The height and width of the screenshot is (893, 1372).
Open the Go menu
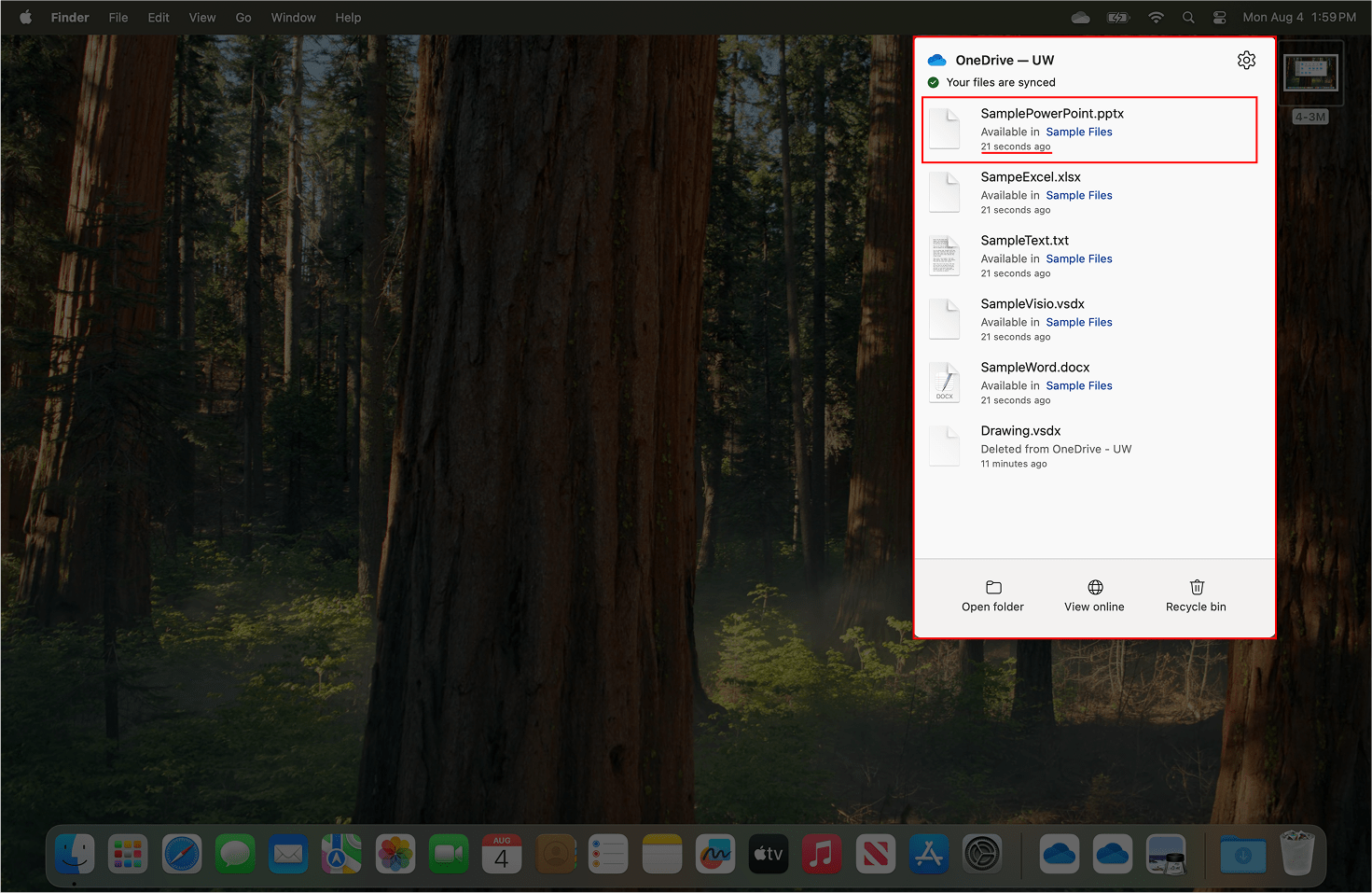tap(243, 17)
